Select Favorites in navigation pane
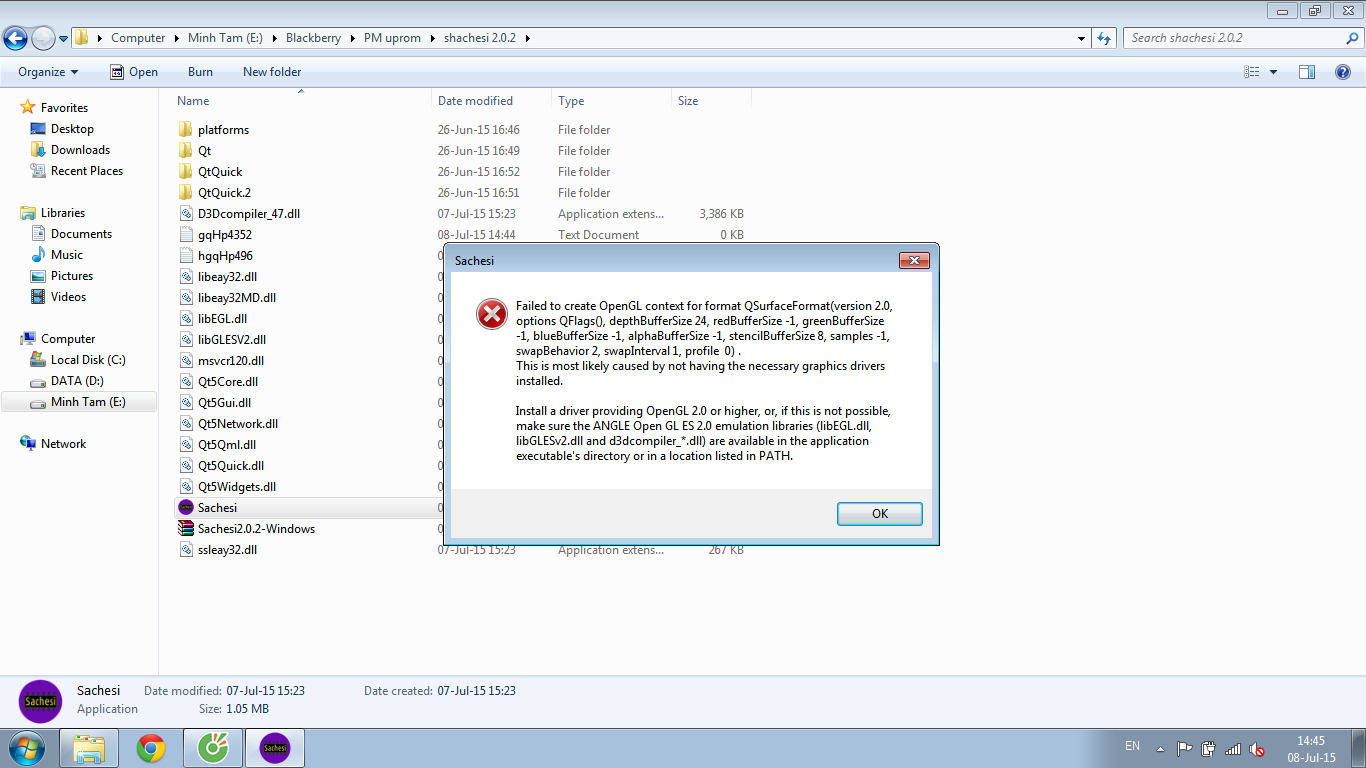 pyautogui.click(x=64, y=108)
